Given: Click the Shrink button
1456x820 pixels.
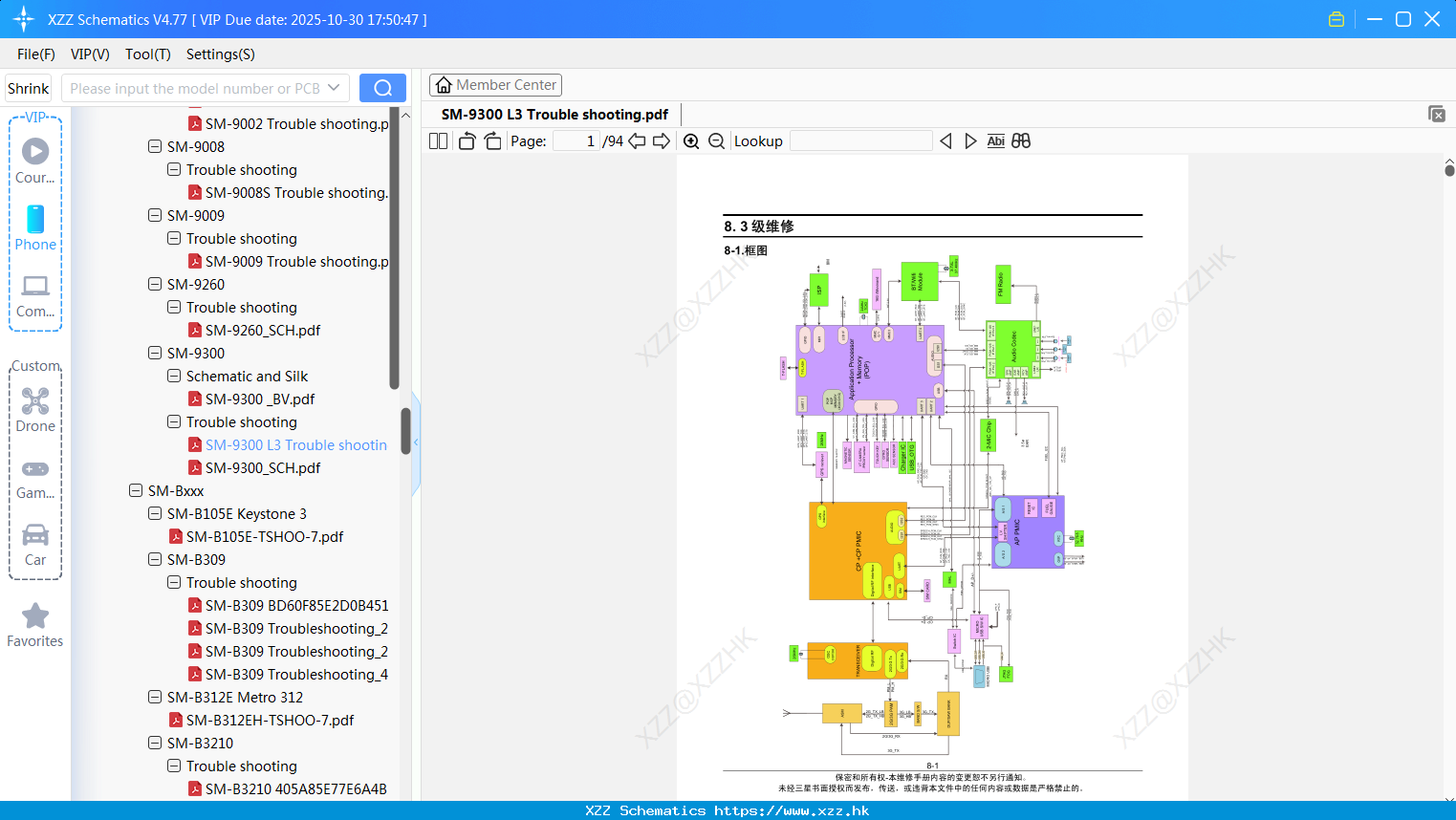Looking at the screenshot, I should tap(29, 88).
